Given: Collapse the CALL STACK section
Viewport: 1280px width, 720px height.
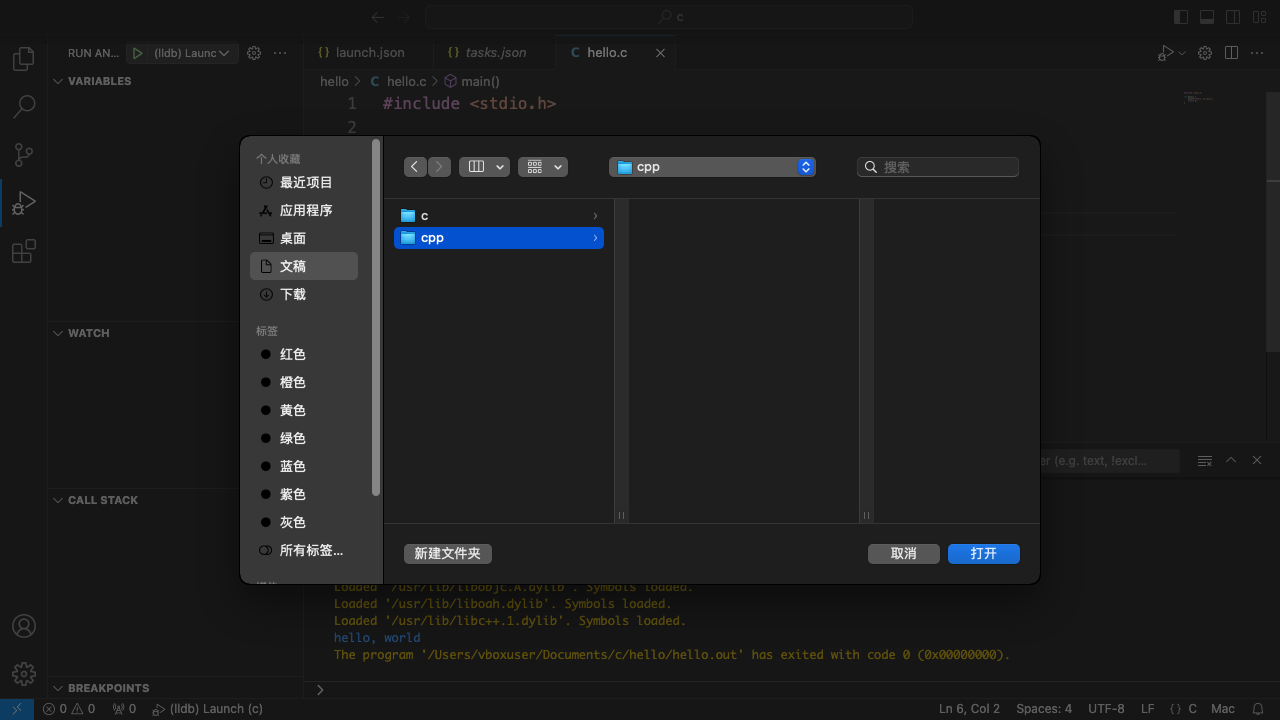Looking at the screenshot, I should pyautogui.click(x=58, y=500).
